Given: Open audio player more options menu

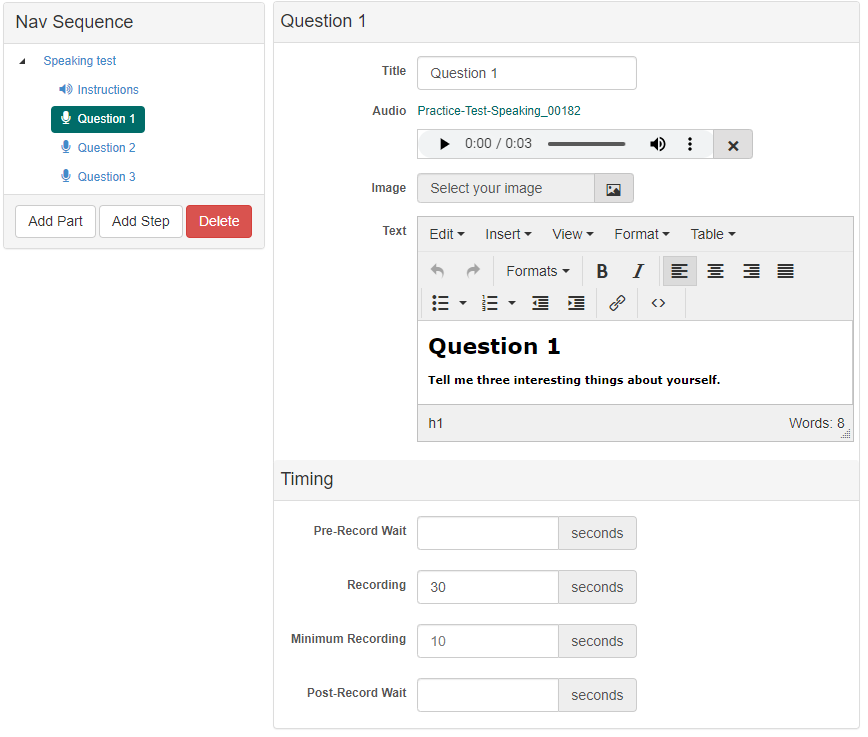Looking at the screenshot, I should point(690,144).
